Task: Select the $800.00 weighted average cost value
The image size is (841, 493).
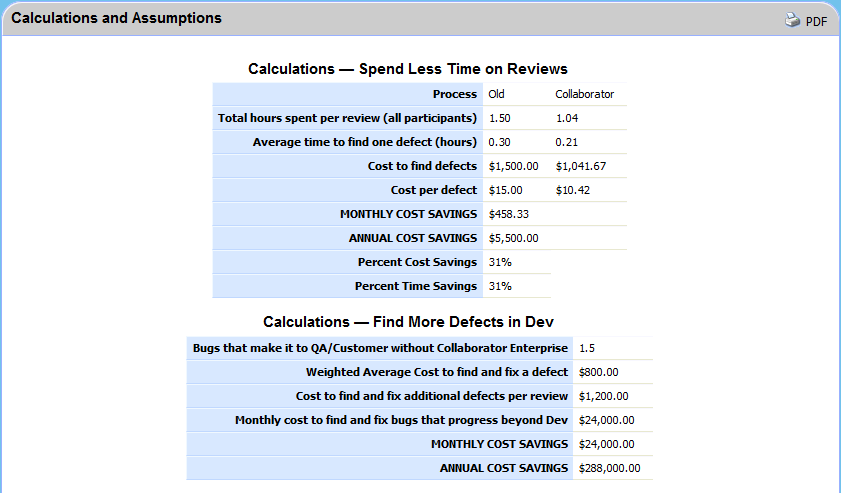Action: click(601, 372)
